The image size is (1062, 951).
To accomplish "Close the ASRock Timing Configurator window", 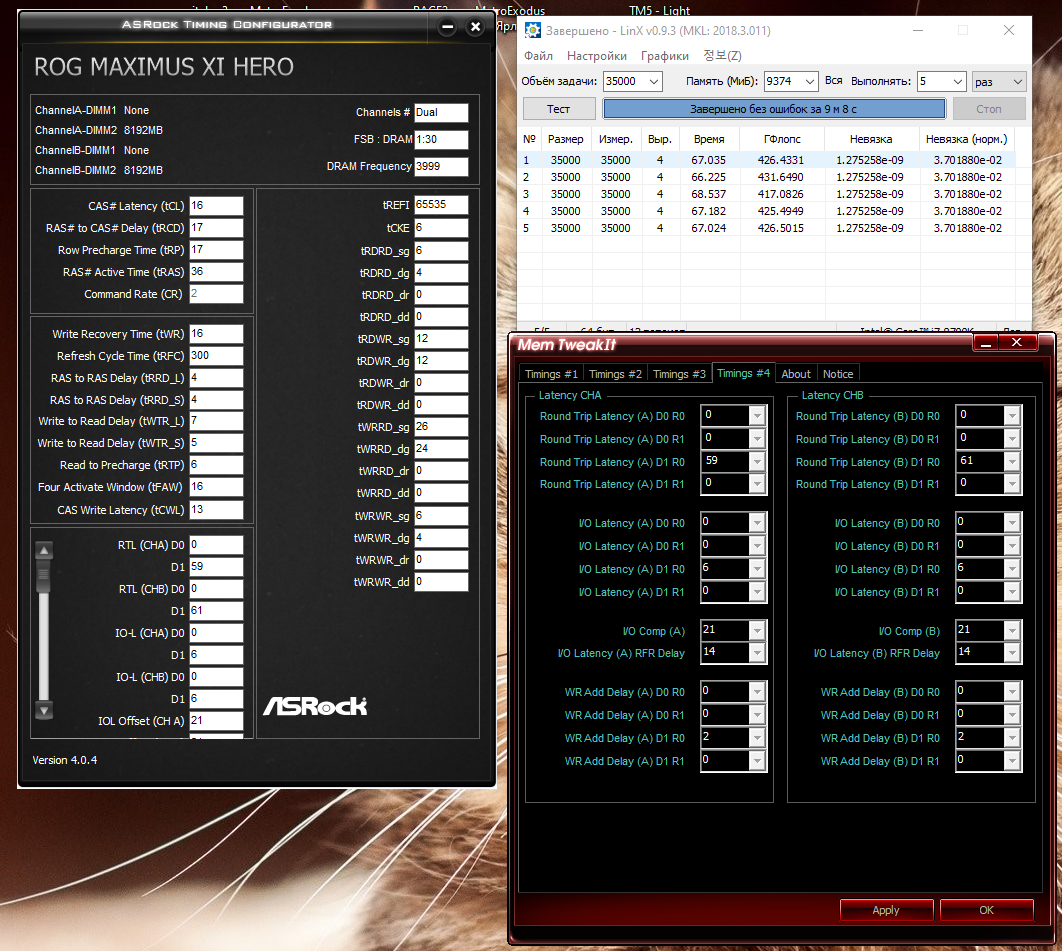I will [475, 27].
